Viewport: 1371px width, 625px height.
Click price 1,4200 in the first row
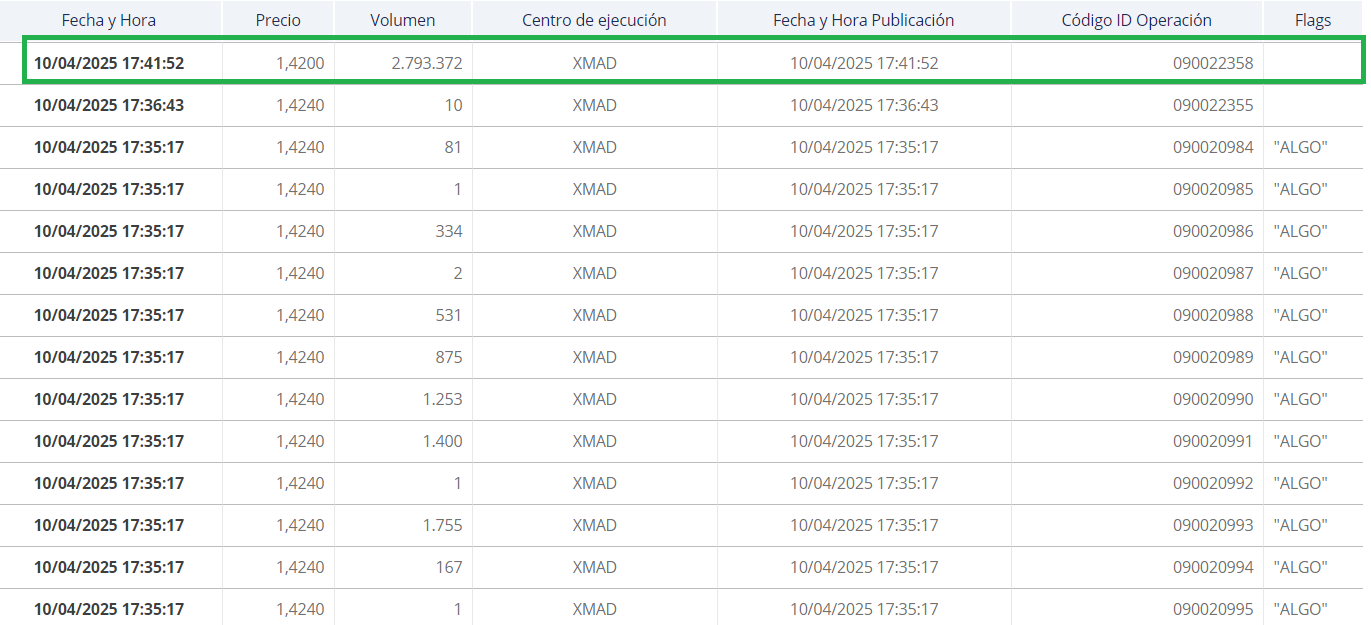pyautogui.click(x=300, y=63)
